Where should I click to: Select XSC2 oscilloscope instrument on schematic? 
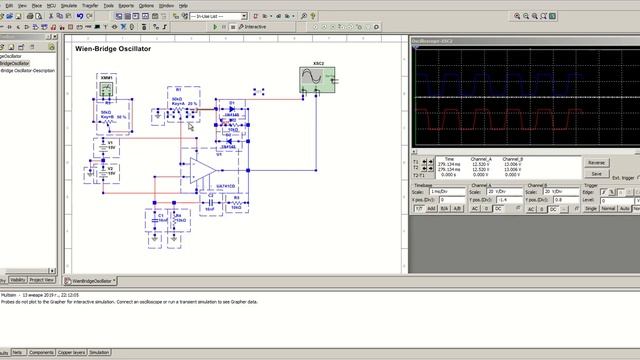[x=318, y=80]
